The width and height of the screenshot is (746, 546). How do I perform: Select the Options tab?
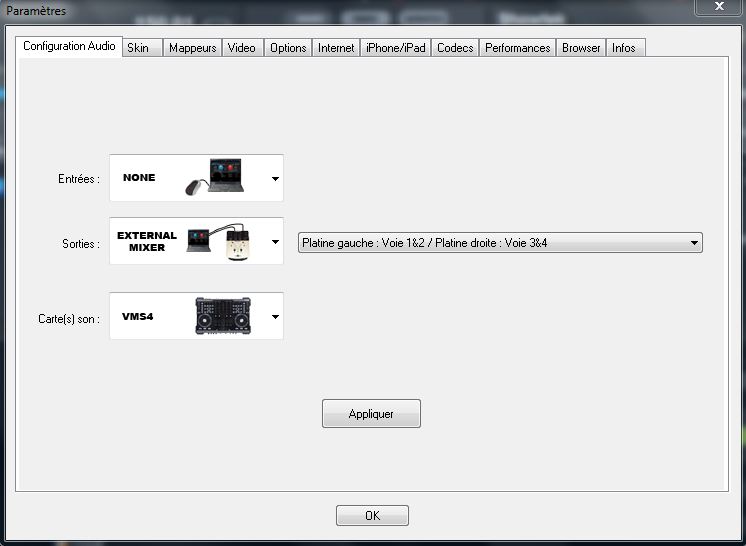coord(288,48)
